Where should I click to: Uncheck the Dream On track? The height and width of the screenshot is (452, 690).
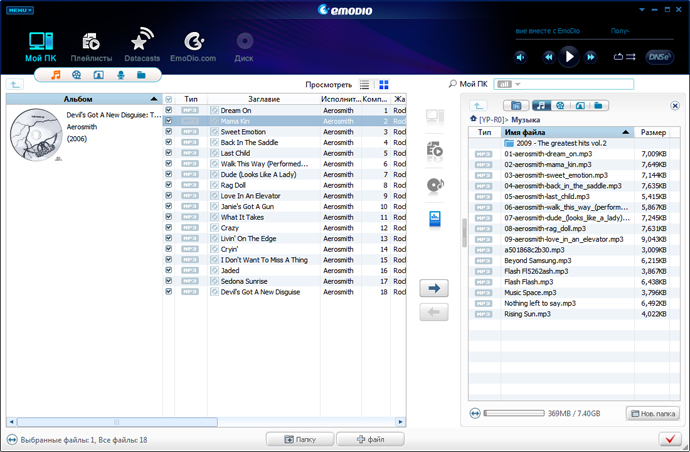point(169,110)
